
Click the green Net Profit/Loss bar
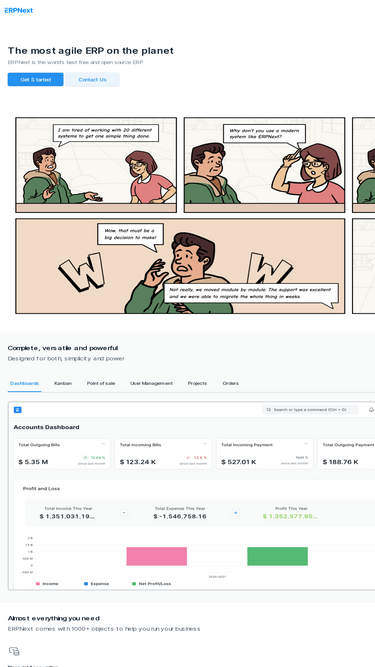pyautogui.click(x=278, y=556)
